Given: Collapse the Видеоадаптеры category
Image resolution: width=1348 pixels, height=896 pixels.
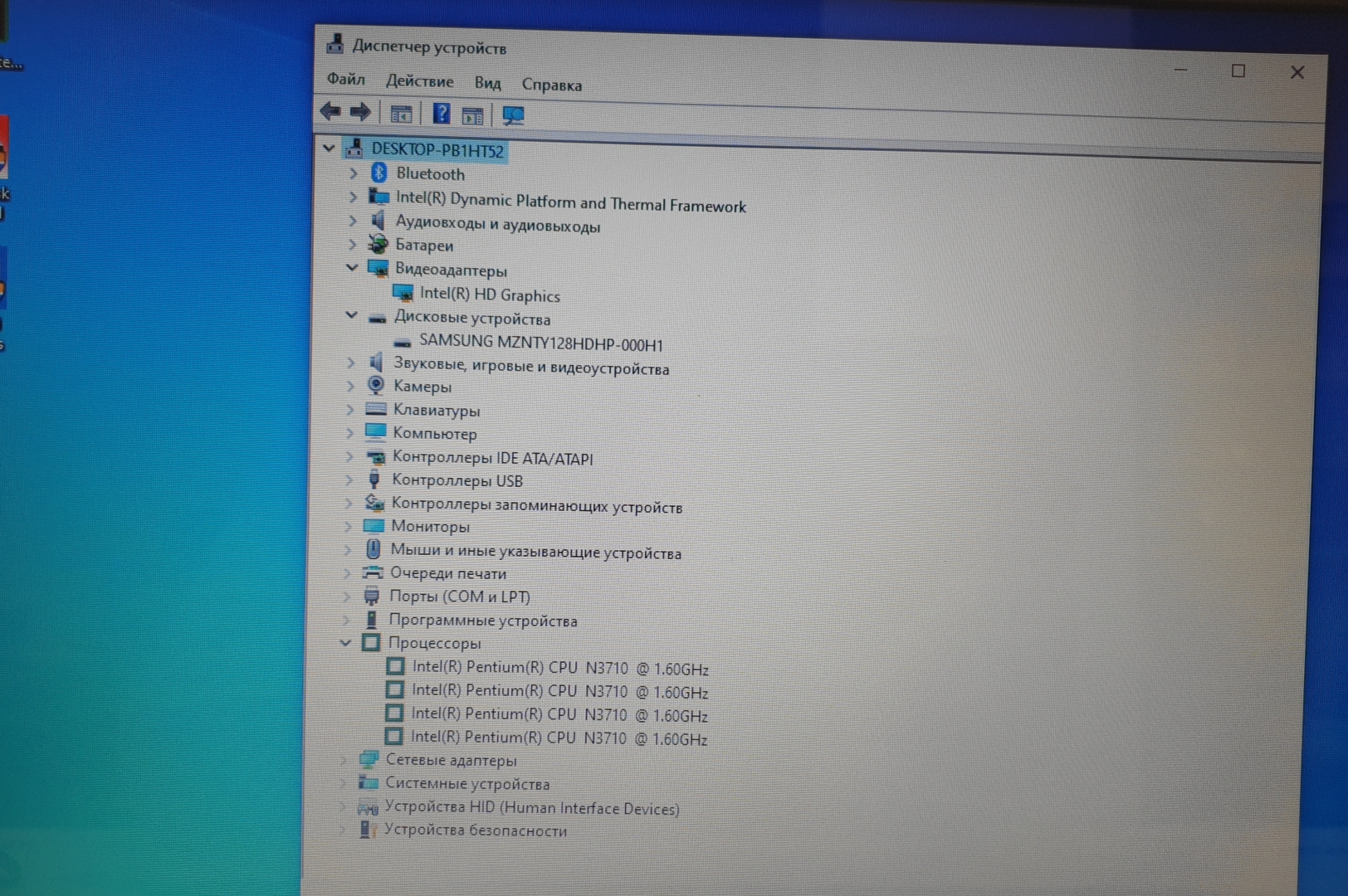Looking at the screenshot, I should [352, 267].
